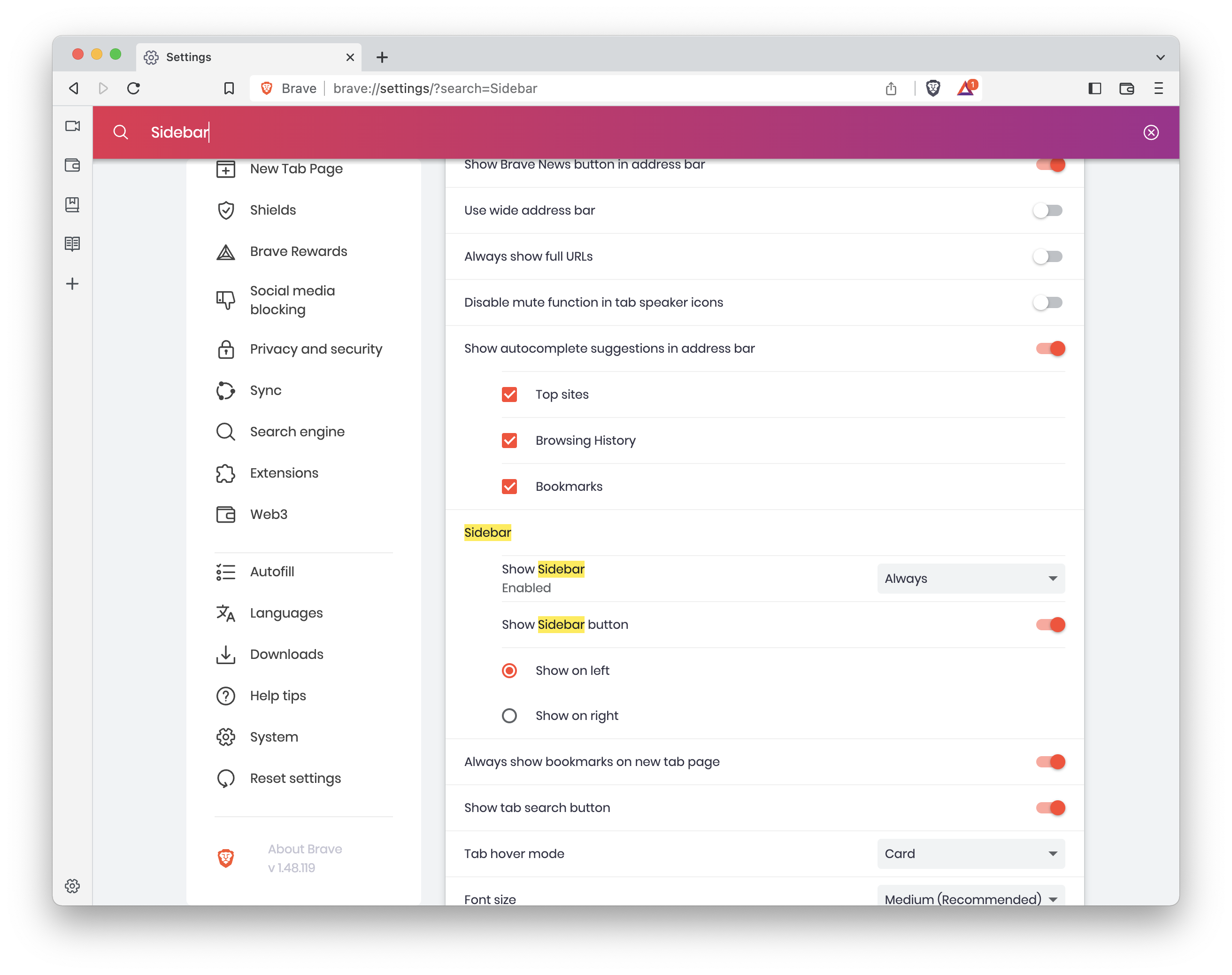Image resolution: width=1232 pixels, height=975 pixels.
Task: Open the Brave Rewards settings page
Action: tap(299, 251)
